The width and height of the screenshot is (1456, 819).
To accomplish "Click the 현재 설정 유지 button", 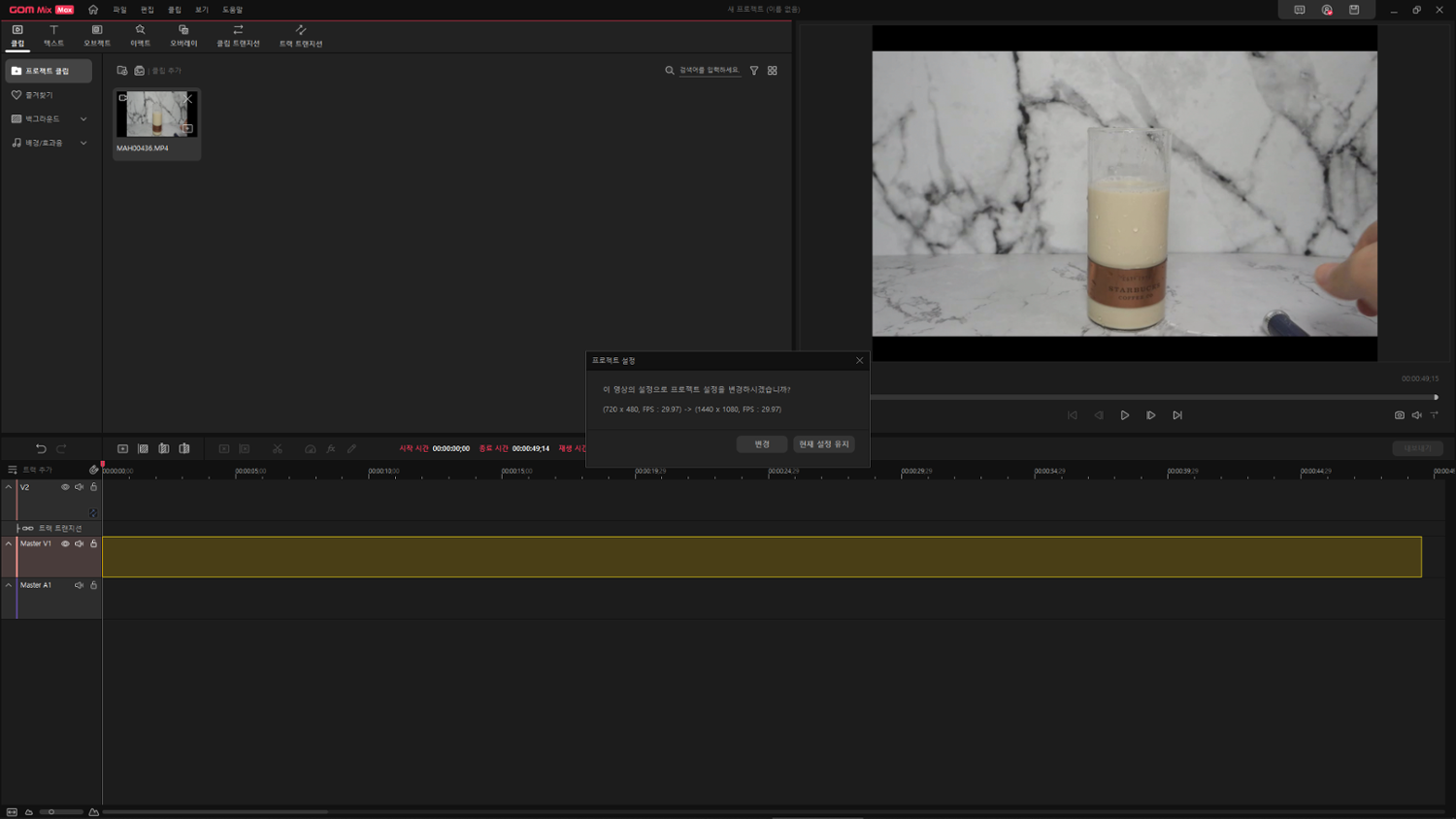I will (824, 443).
